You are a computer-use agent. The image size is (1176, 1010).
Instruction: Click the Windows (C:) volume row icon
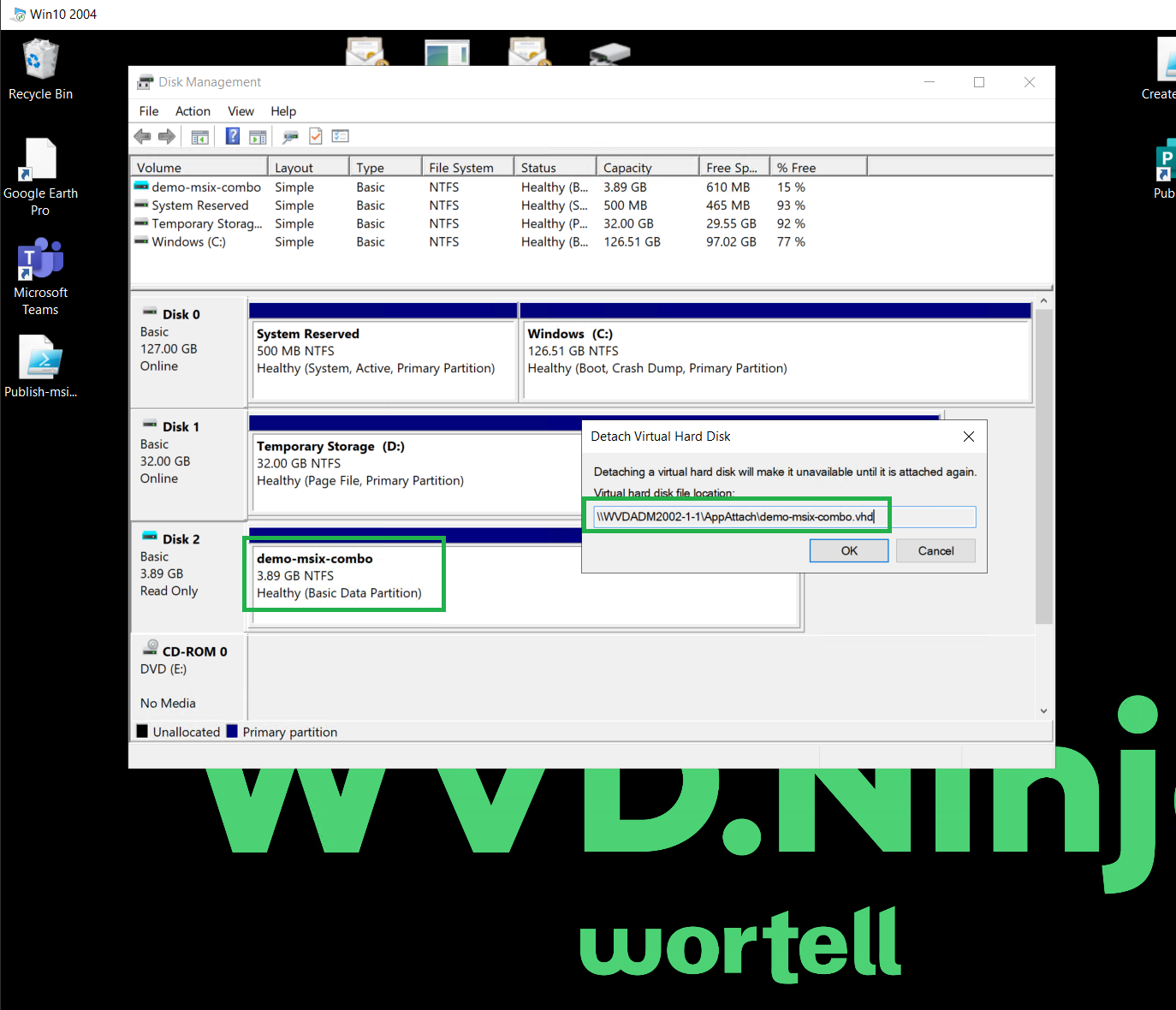[x=141, y=241]
